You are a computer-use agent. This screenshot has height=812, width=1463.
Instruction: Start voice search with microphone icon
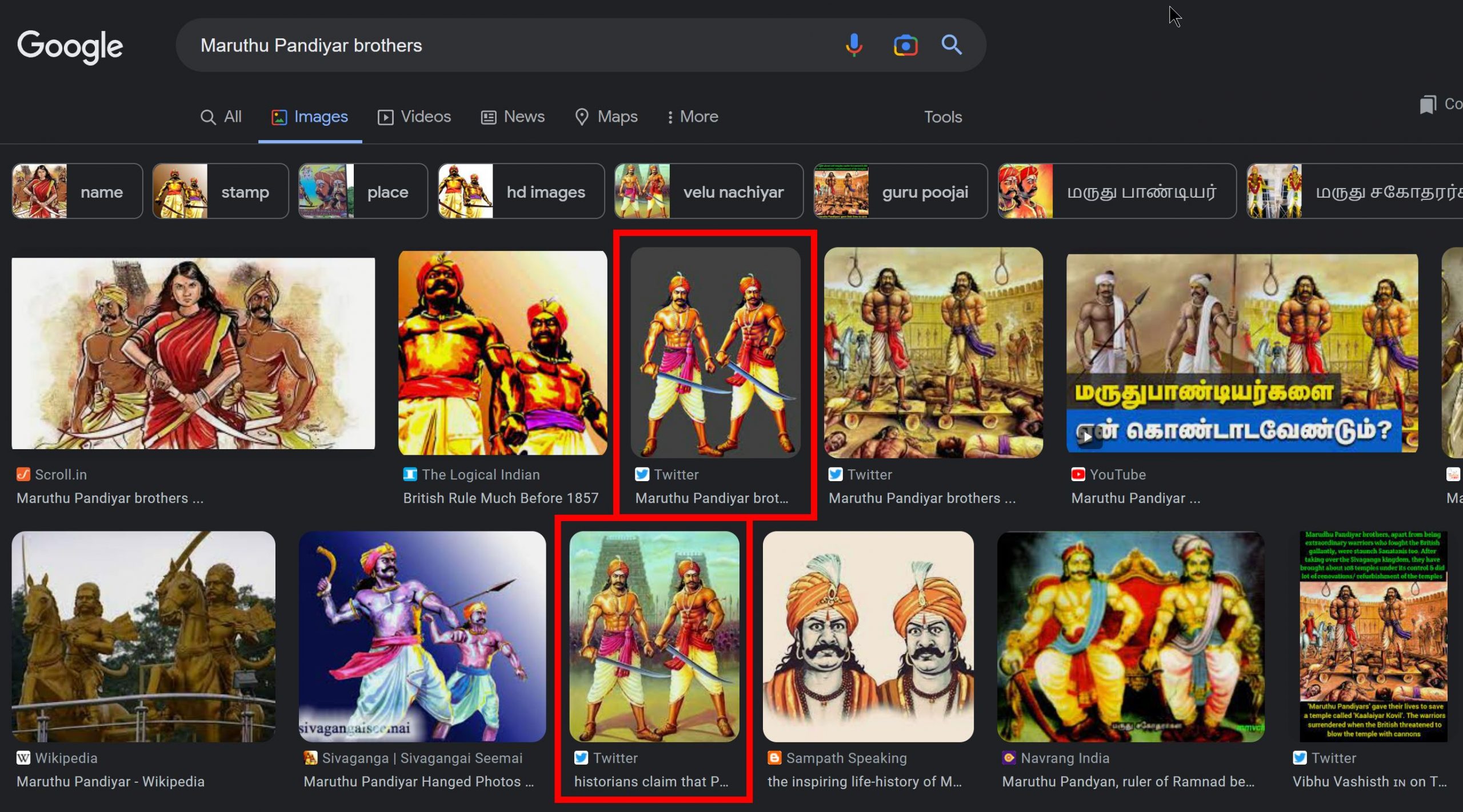[x=854, y=45]
